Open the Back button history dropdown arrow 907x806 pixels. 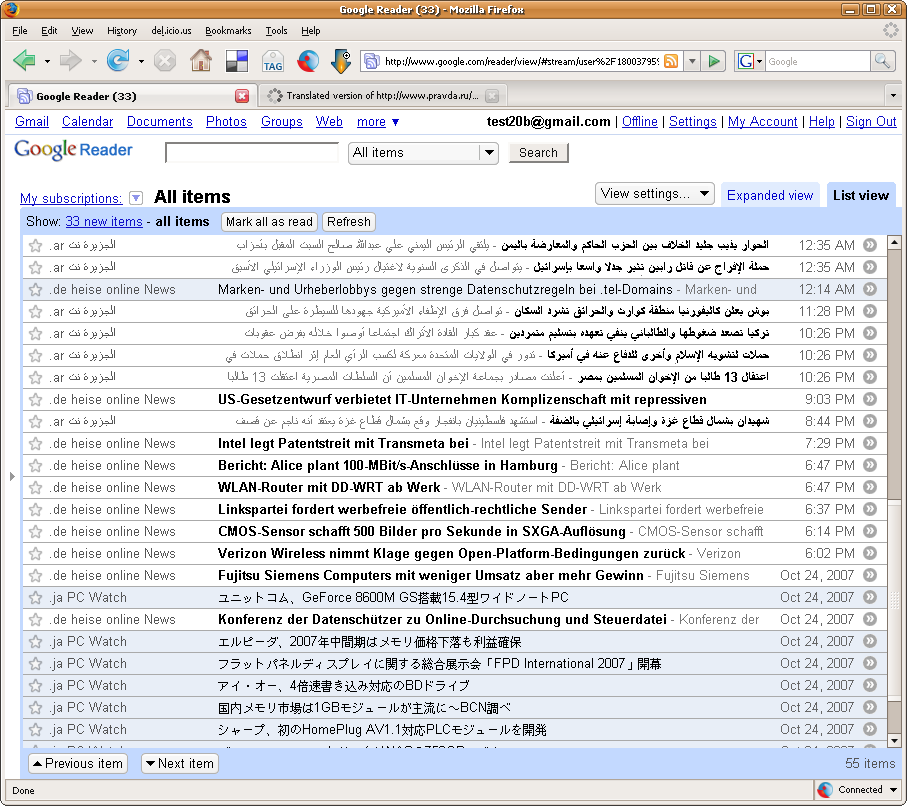(x=47, y=61)
